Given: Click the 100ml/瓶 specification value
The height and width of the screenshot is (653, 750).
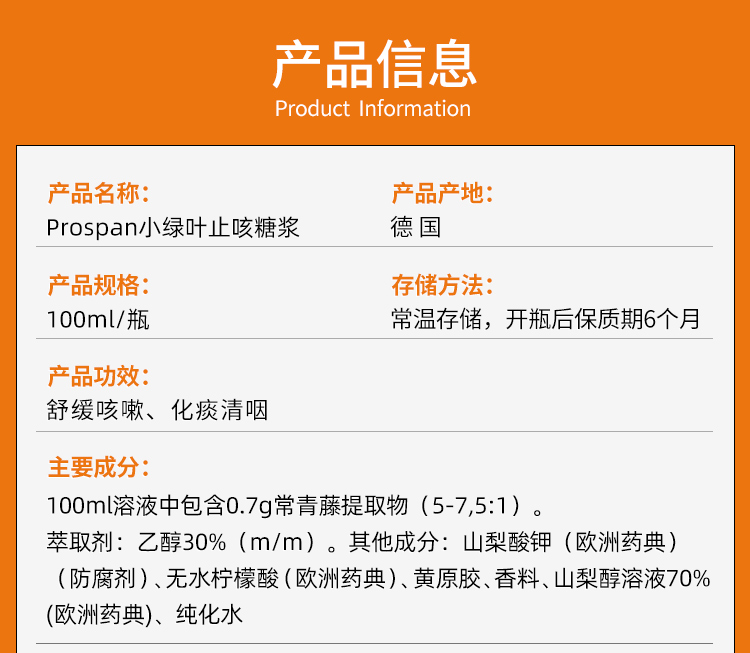Looking at the screenshot, I should coord(98,320).
